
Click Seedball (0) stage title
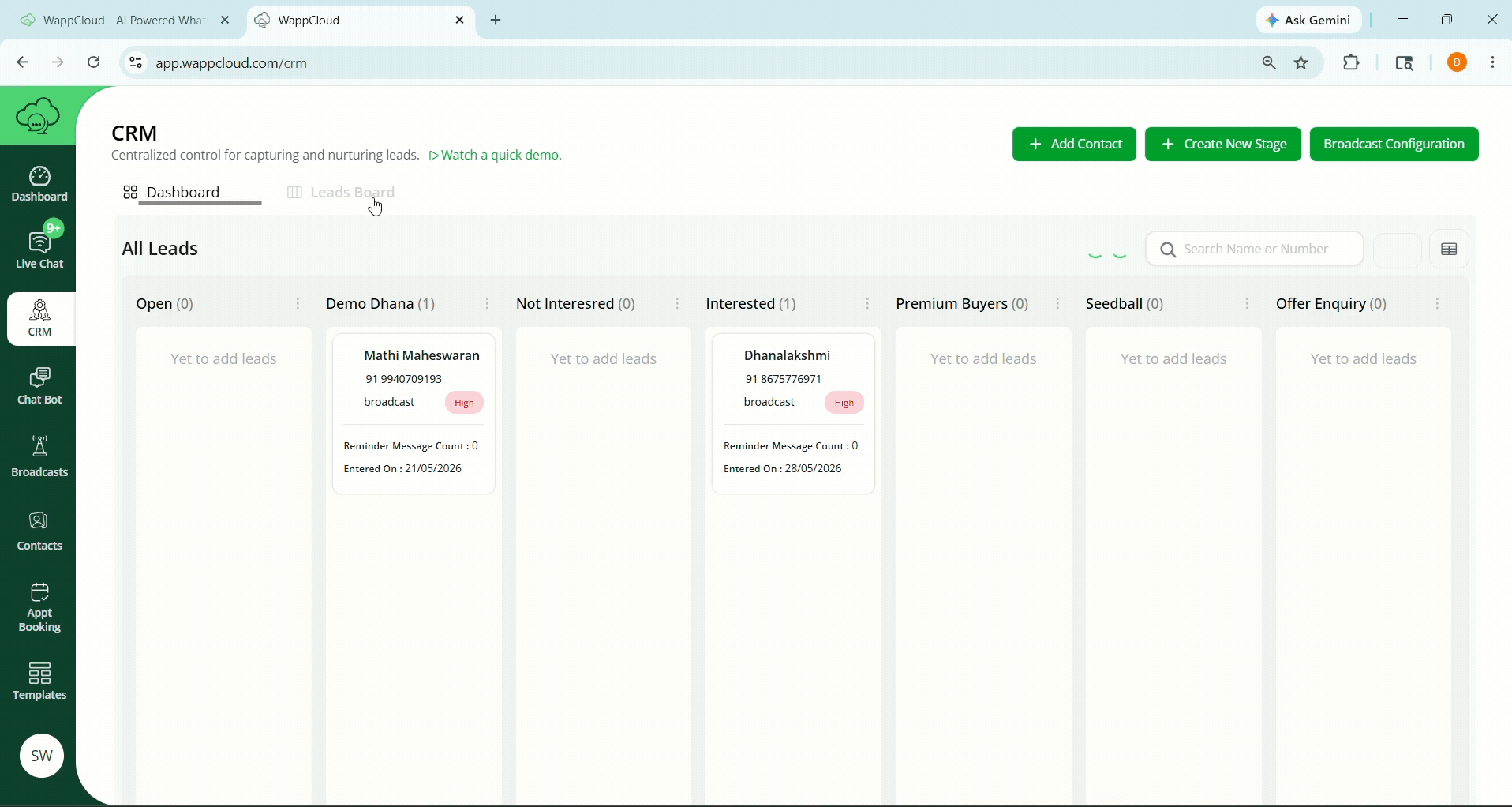(1125, 305)
